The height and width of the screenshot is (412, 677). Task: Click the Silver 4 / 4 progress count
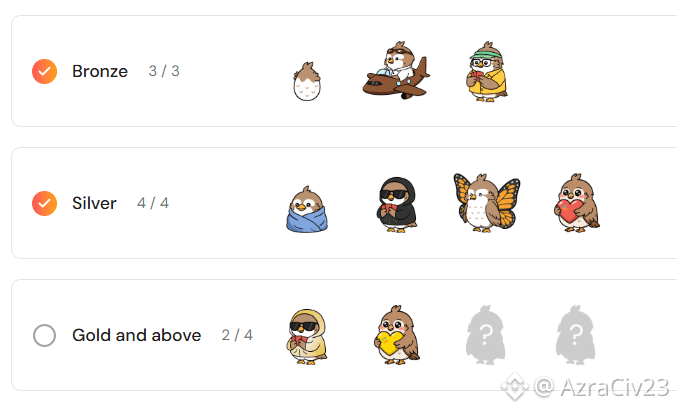click(x=153, y=203)
